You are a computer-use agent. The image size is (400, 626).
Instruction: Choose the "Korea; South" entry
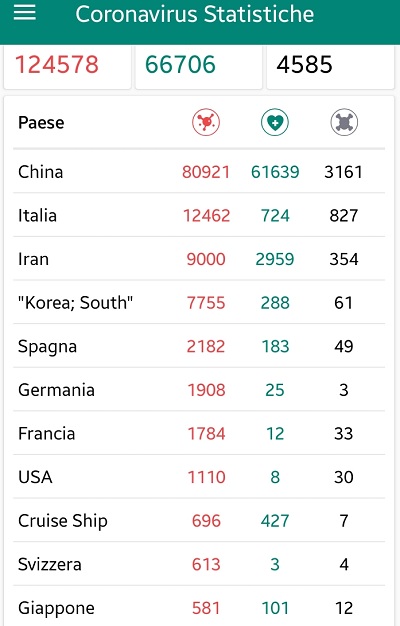[199, 302]
